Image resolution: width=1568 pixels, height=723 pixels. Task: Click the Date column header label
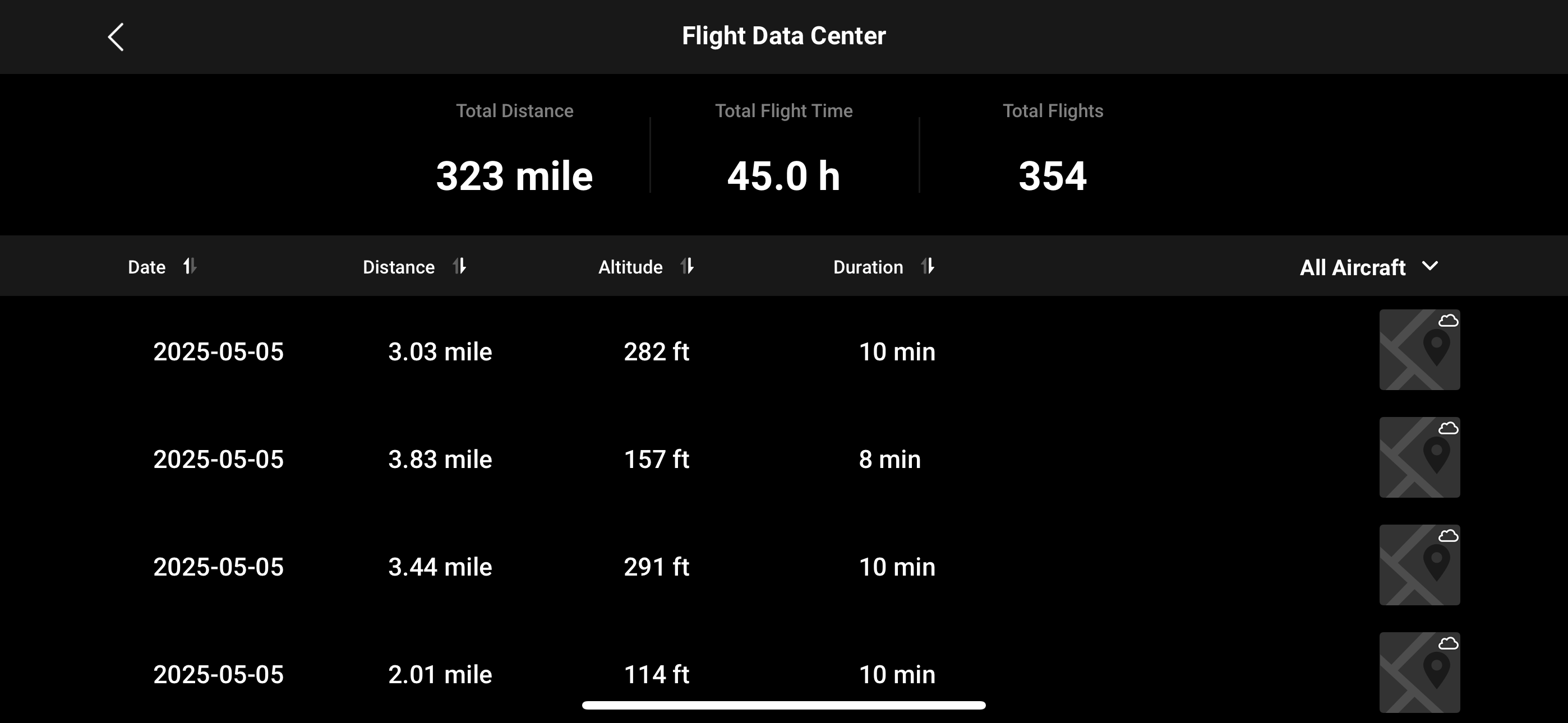tap(147, 267)
